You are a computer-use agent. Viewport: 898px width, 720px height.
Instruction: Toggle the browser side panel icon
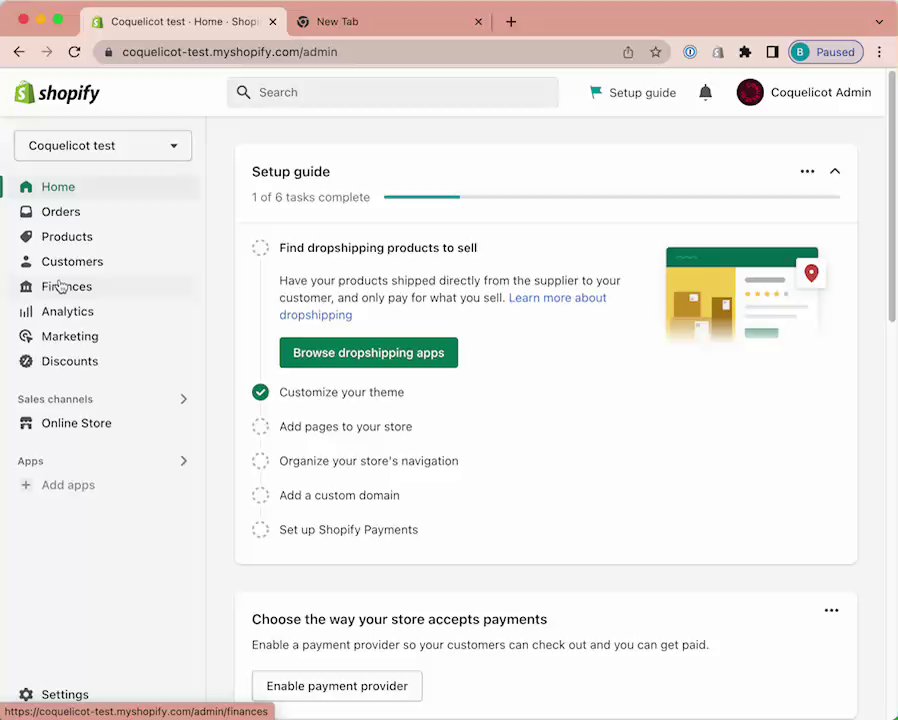tap(773, 52)
